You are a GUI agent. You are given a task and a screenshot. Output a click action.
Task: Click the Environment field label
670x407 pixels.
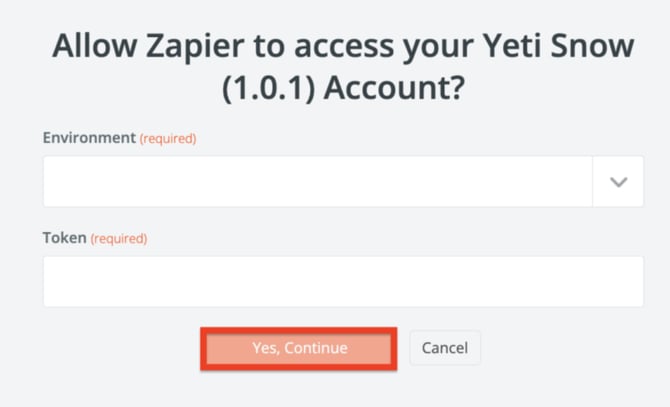coord(88,138)
